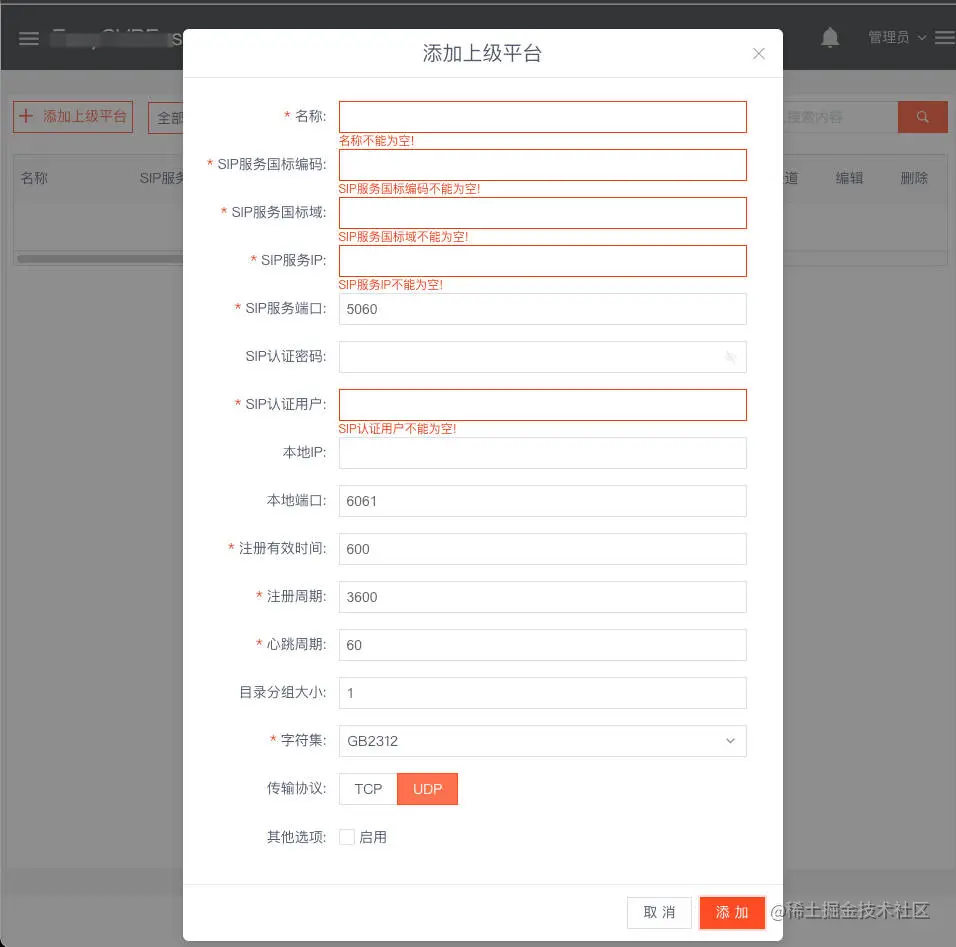Click the 注册周期 field showing 3600
Screen dimensions: 956x947
543,597
